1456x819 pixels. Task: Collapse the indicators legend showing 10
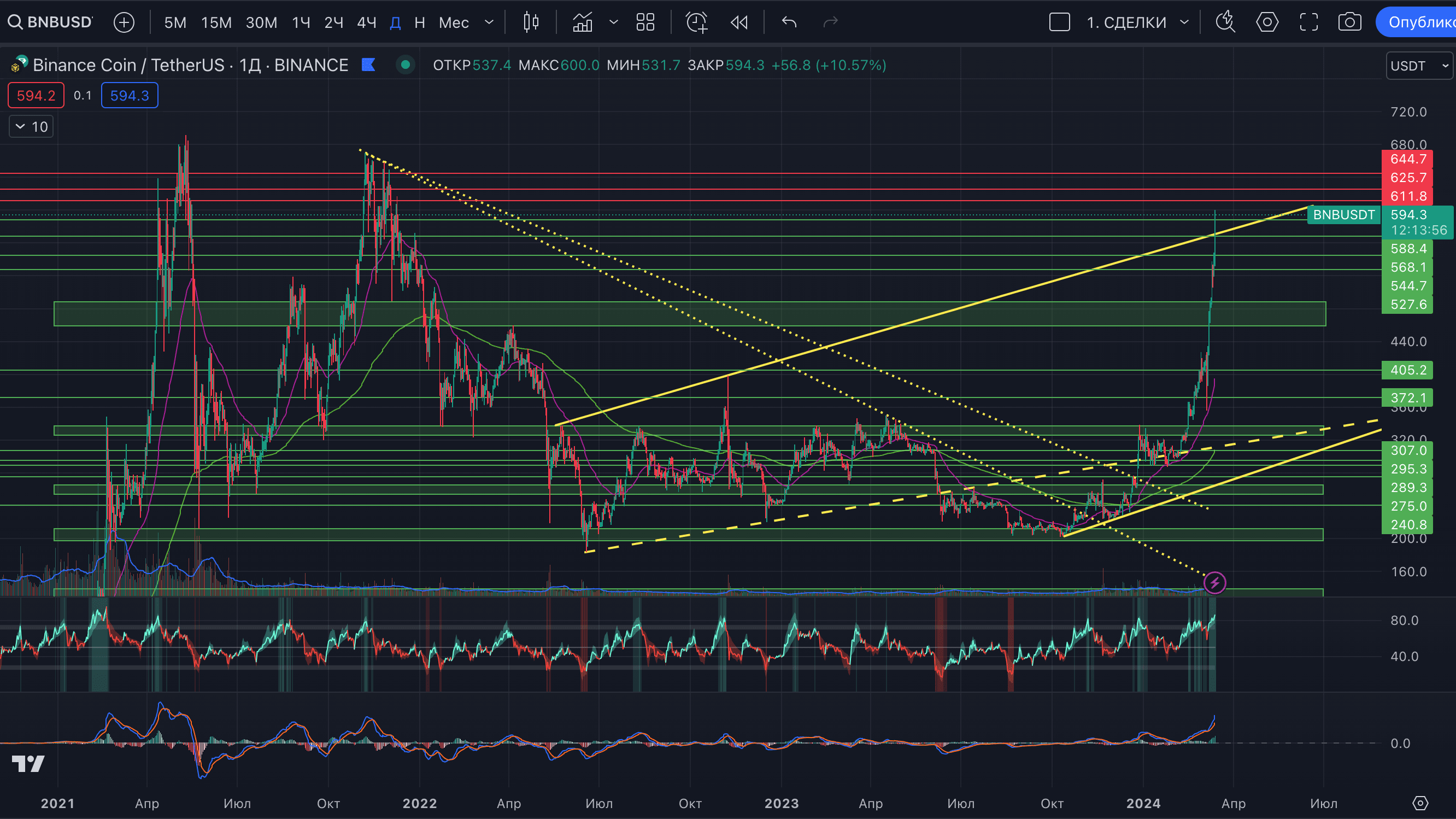coord(31,127)
